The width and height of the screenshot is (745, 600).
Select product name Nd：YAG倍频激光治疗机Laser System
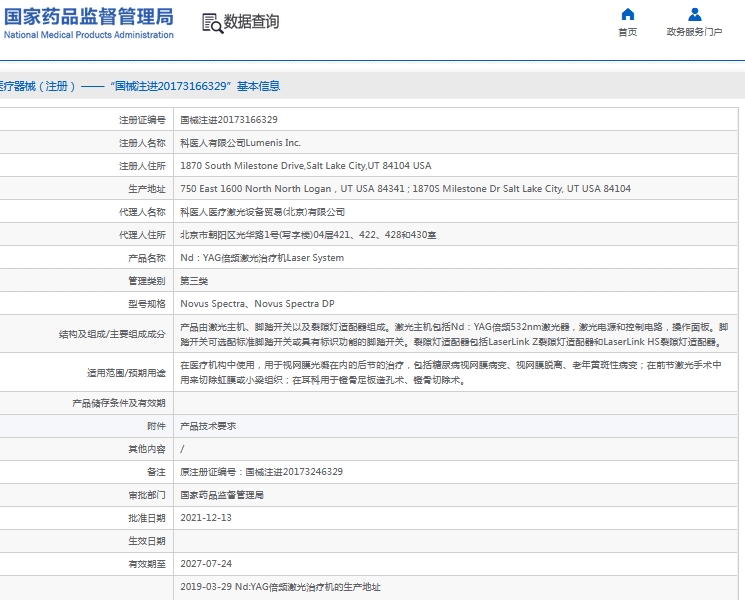262,257
